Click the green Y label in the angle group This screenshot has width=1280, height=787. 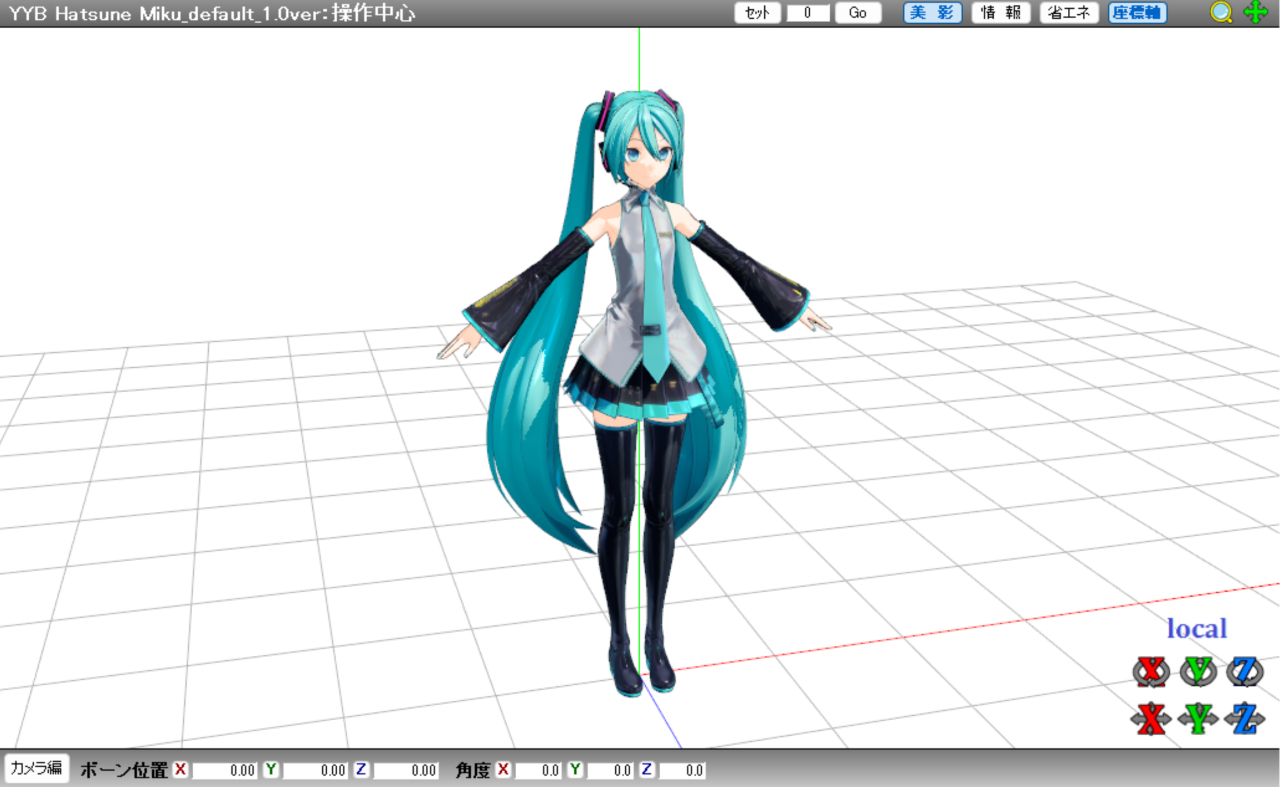575,770
